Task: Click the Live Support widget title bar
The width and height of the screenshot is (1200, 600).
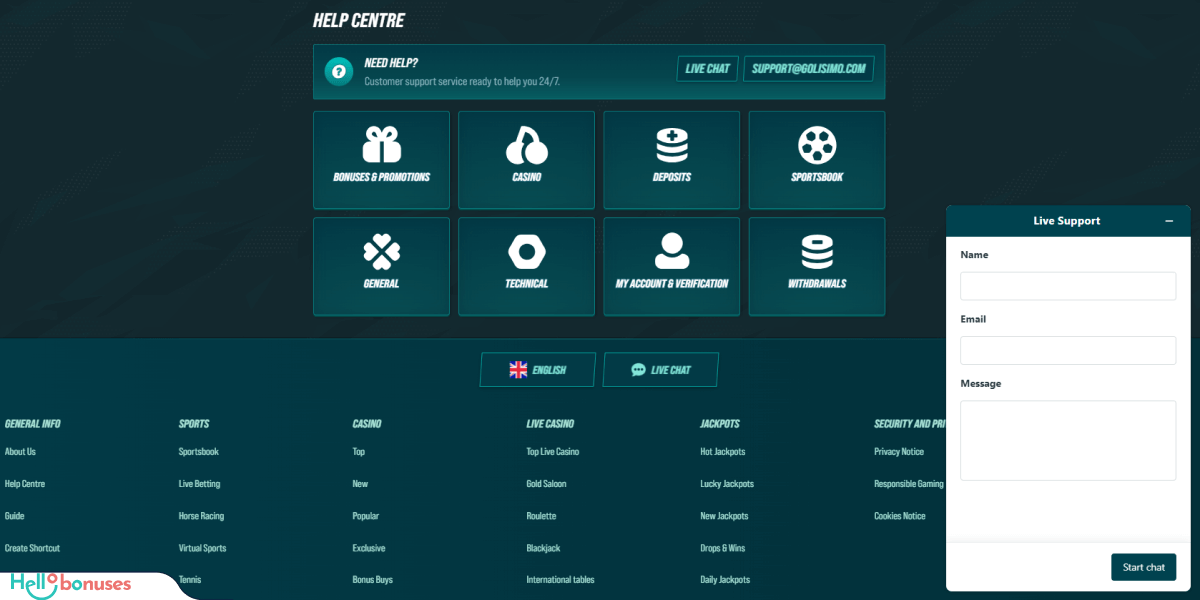Action: pyautogui.click(x=1068, y=221)
